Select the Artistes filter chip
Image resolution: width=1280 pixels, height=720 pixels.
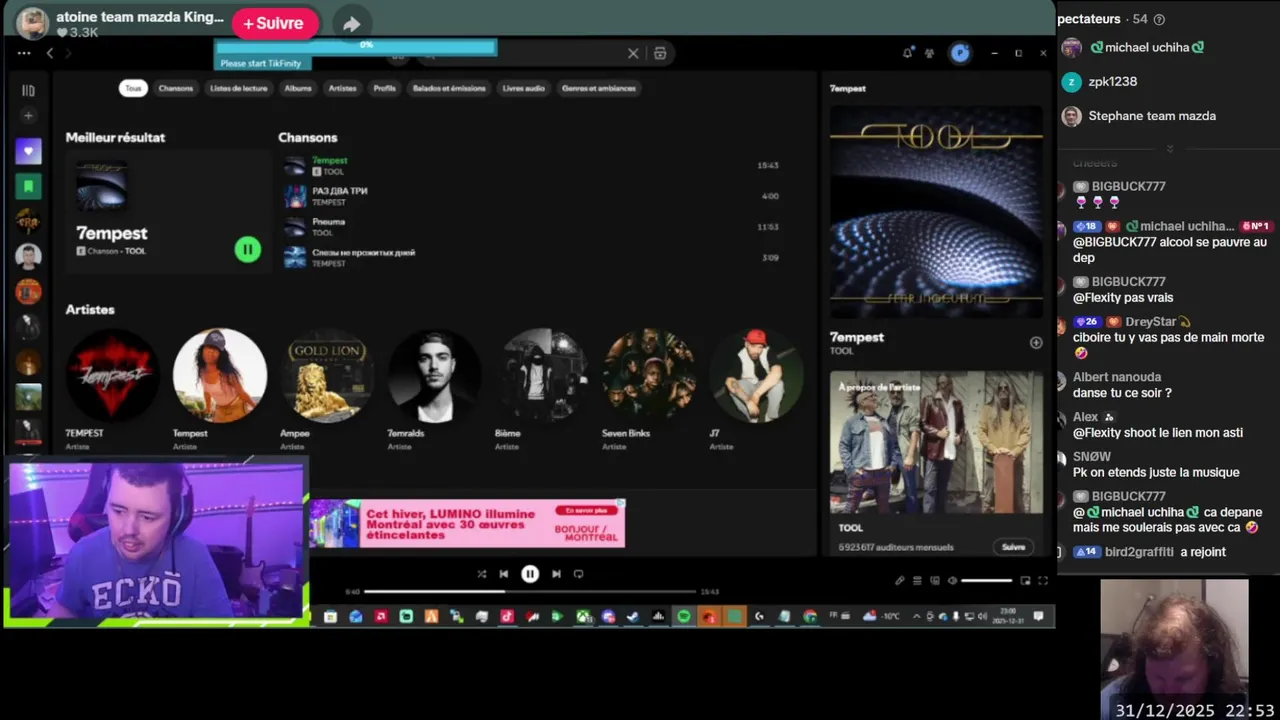(343, 88)
